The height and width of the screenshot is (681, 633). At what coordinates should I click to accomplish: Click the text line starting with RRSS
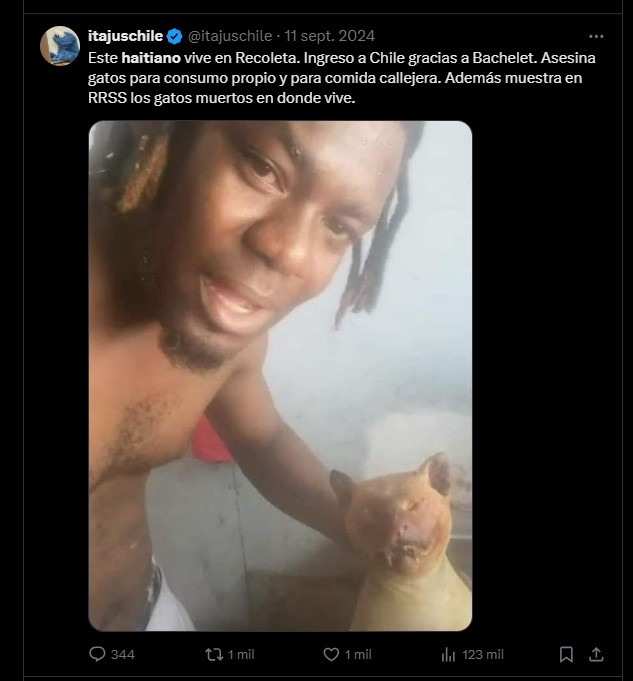click(222, 98)
